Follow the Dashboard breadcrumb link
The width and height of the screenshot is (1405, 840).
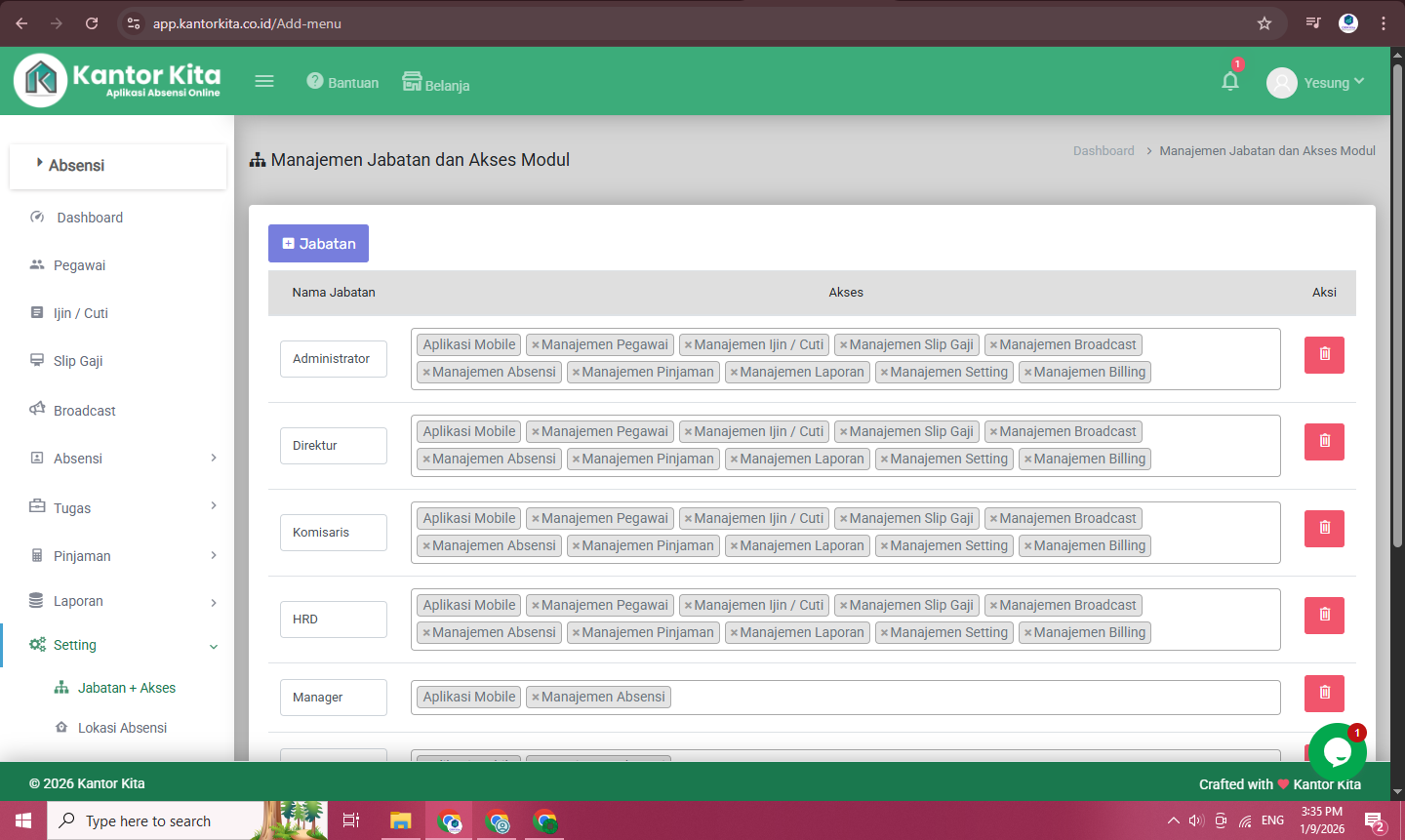tap(1104, 151)
